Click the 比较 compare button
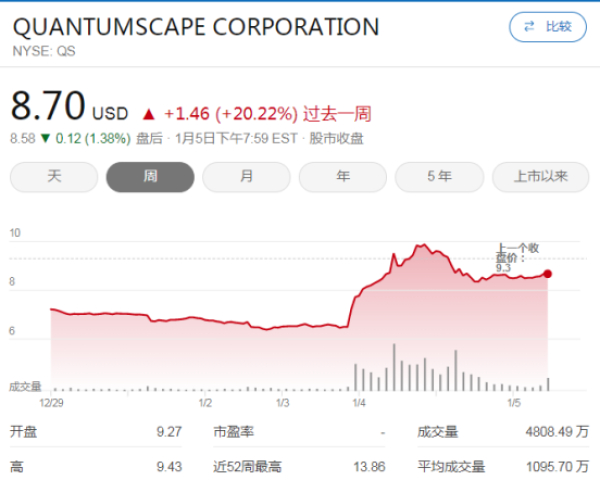 click(547, 27)
